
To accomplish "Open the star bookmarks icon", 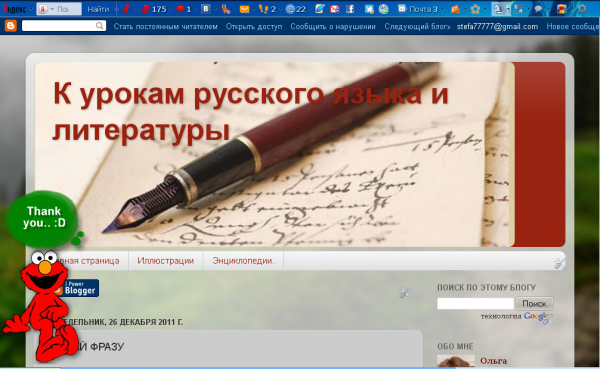I will (x=475, y=9).
